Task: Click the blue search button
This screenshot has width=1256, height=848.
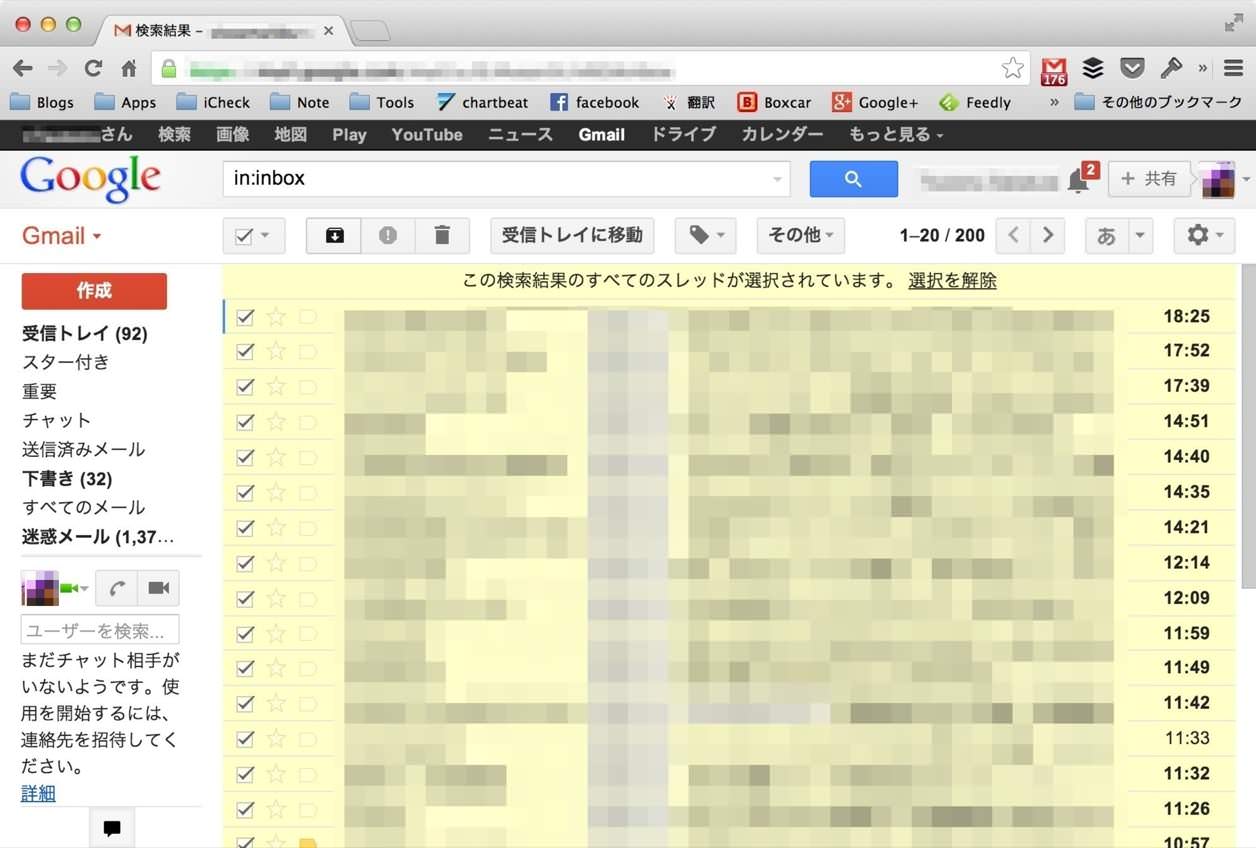Action: coord(853,179)
